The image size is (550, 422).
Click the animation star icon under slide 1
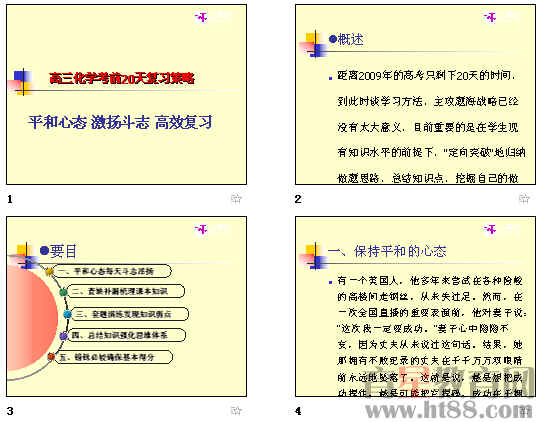[x=236, y=199]
